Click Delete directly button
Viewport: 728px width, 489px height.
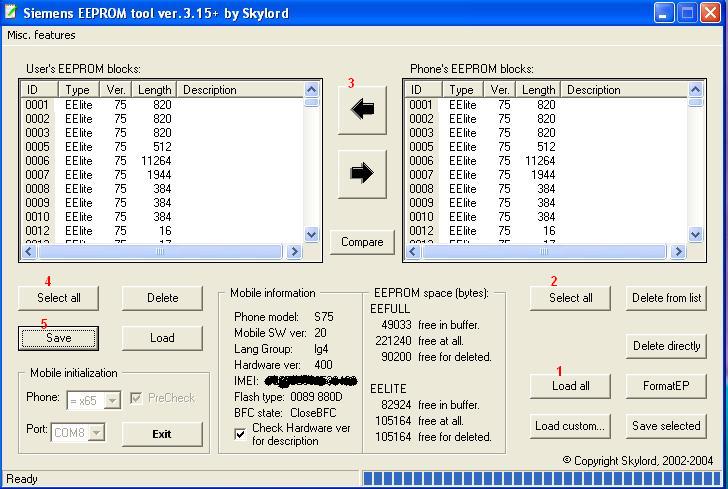(x=666, y=346)
